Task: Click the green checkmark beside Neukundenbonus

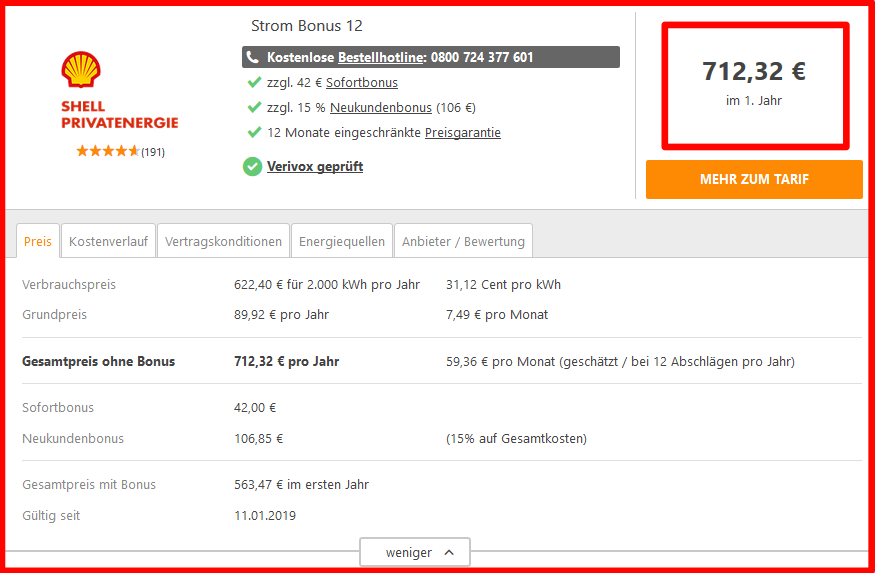Action: pos(254,107)
